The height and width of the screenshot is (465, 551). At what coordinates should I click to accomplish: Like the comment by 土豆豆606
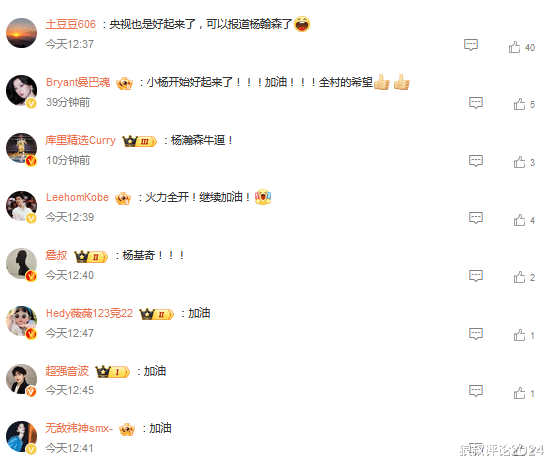click(x=514, y=47)
